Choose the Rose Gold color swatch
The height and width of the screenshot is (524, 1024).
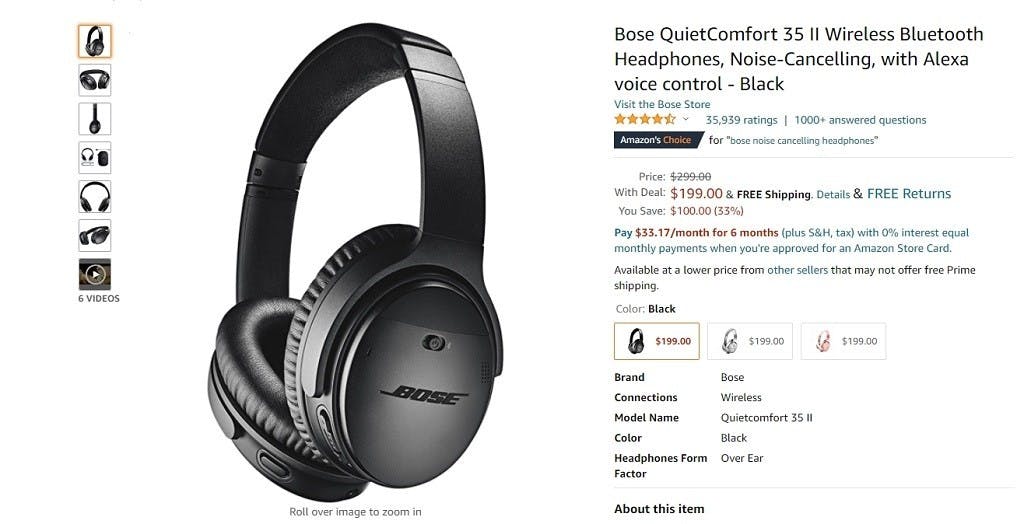[843, 341]
